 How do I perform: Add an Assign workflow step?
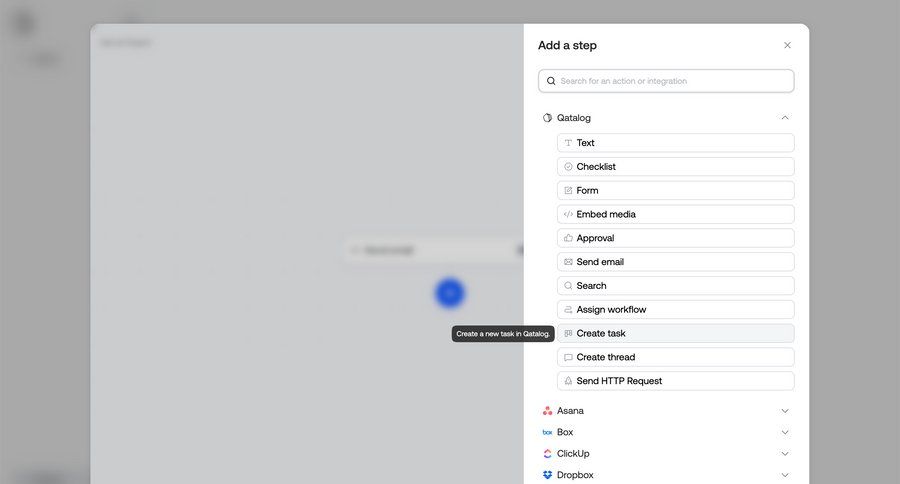(x=676, y=309)
